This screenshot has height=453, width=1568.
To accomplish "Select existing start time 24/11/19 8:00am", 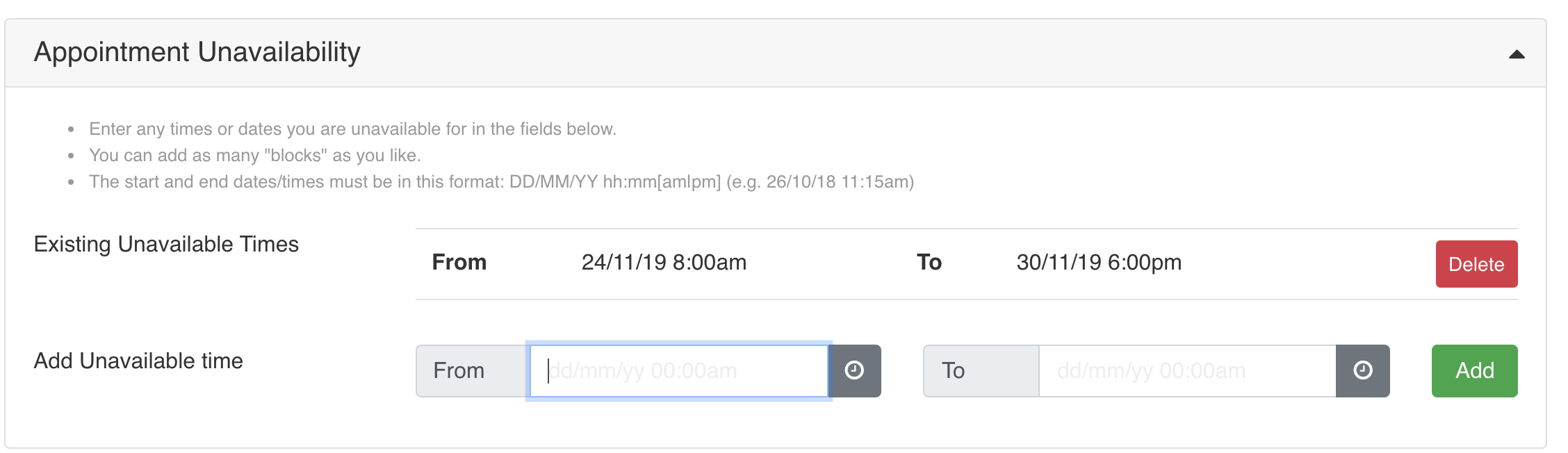I will tap(664, 263).
